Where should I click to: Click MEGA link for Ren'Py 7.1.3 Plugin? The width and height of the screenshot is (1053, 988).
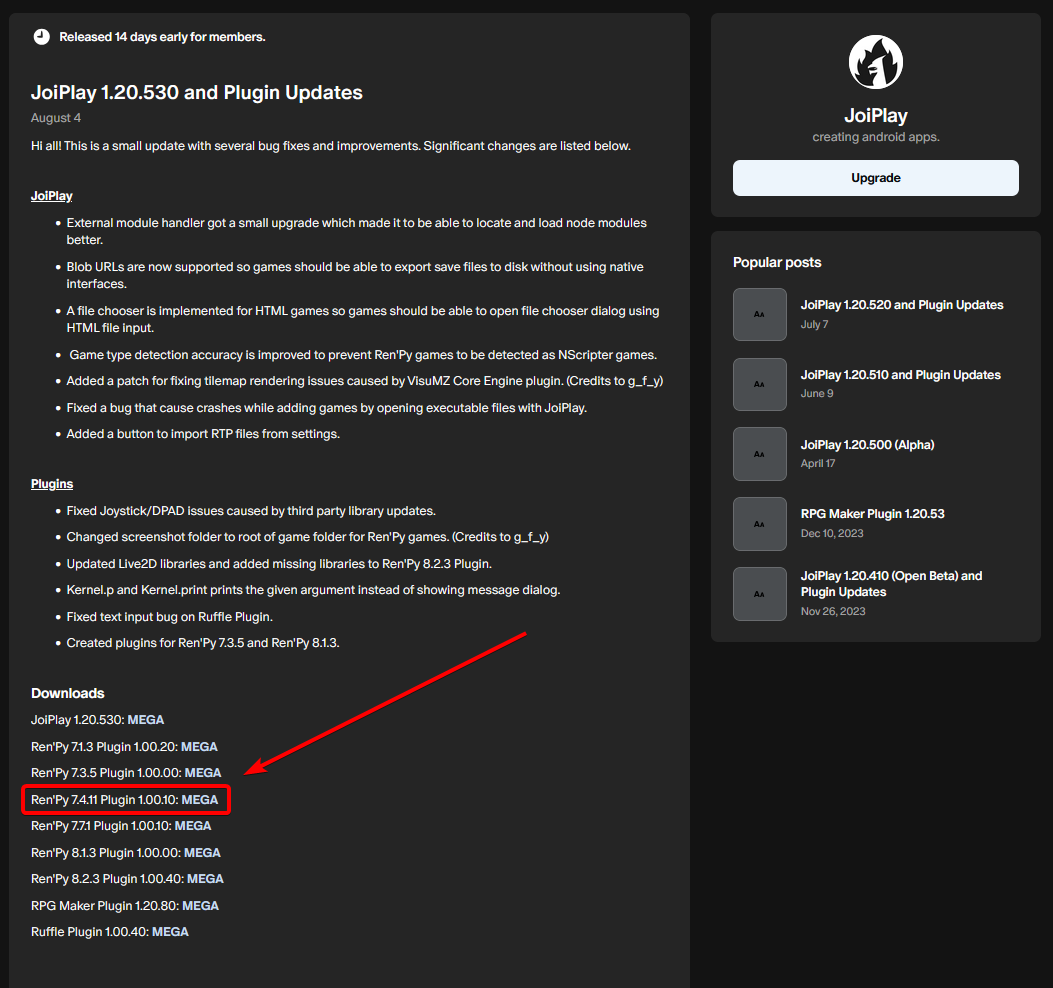coord(199,747)
